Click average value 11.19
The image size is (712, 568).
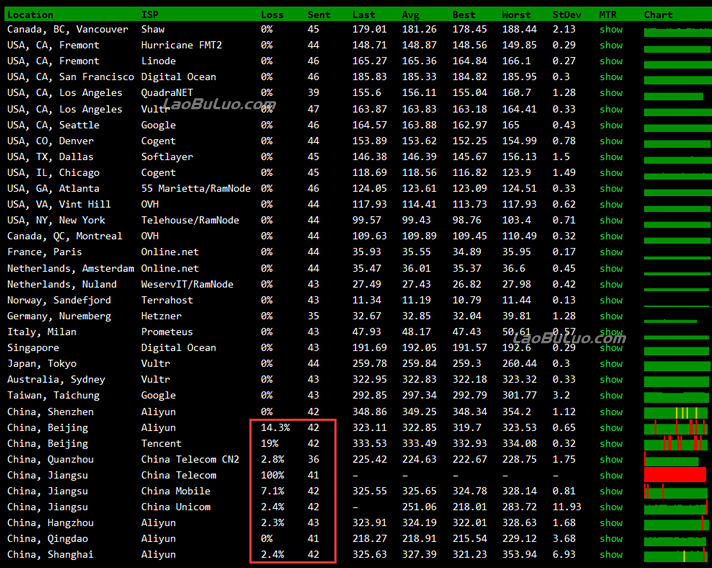[x=416, y=301]
